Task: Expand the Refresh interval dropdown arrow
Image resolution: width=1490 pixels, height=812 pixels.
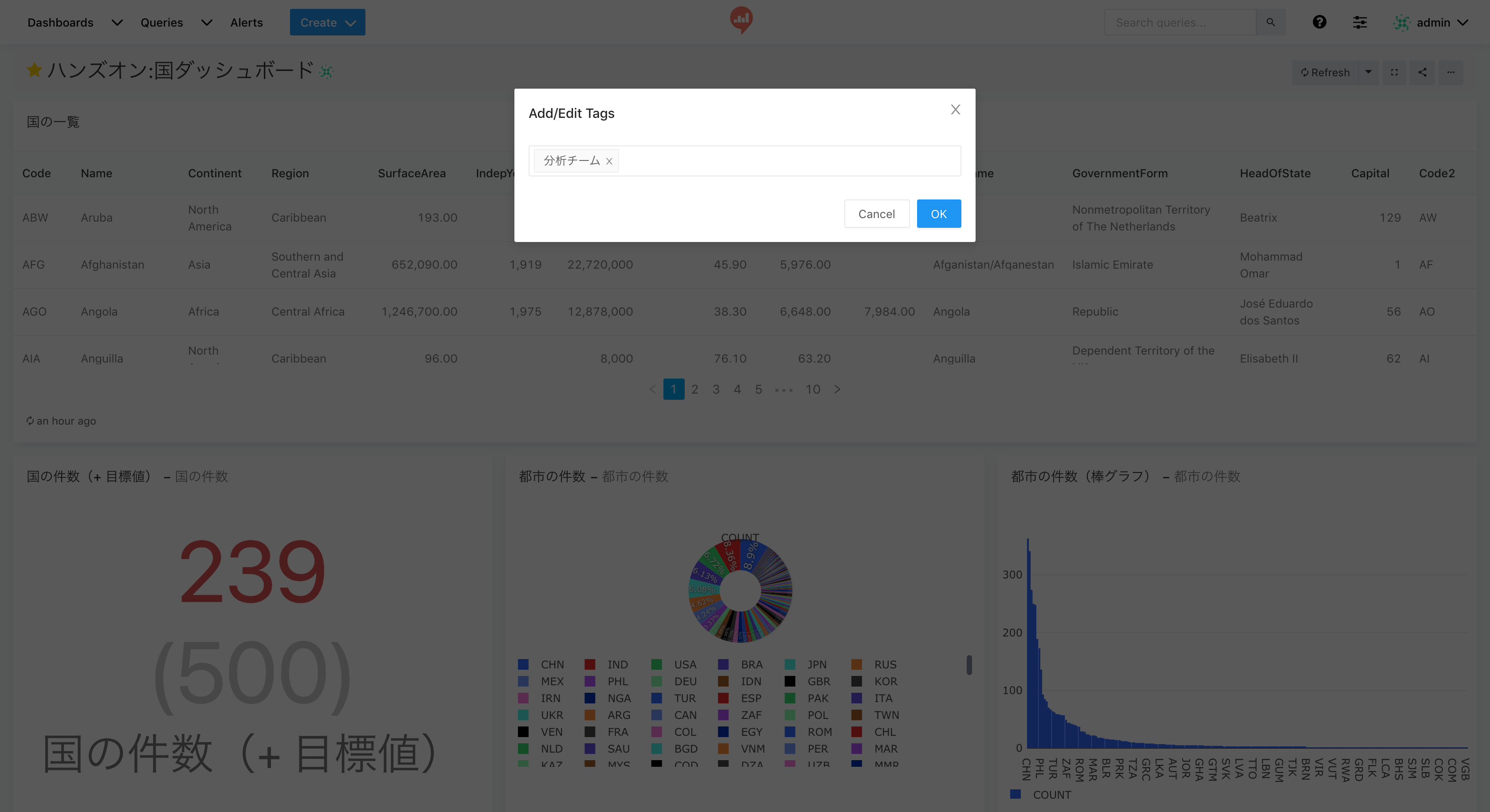Action: 1368,72
